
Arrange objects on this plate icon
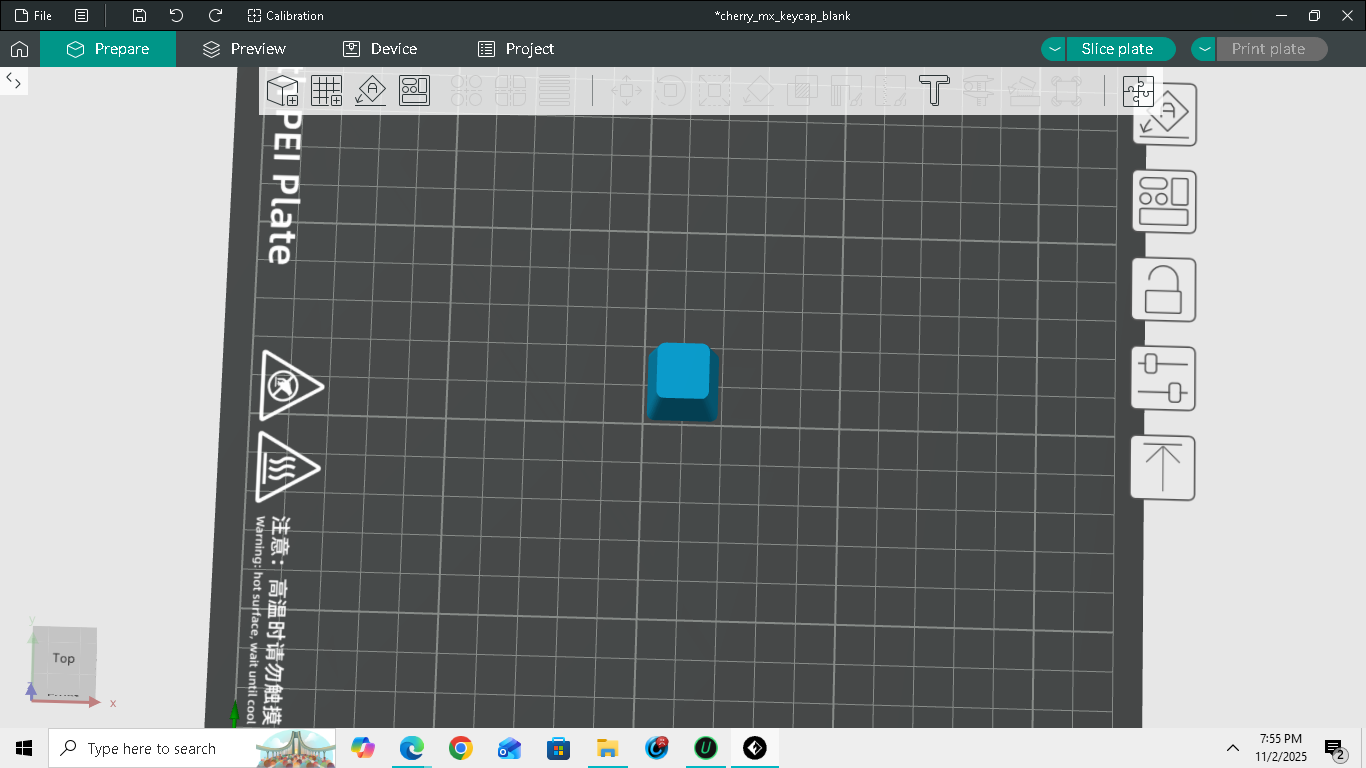(1164, 203)
